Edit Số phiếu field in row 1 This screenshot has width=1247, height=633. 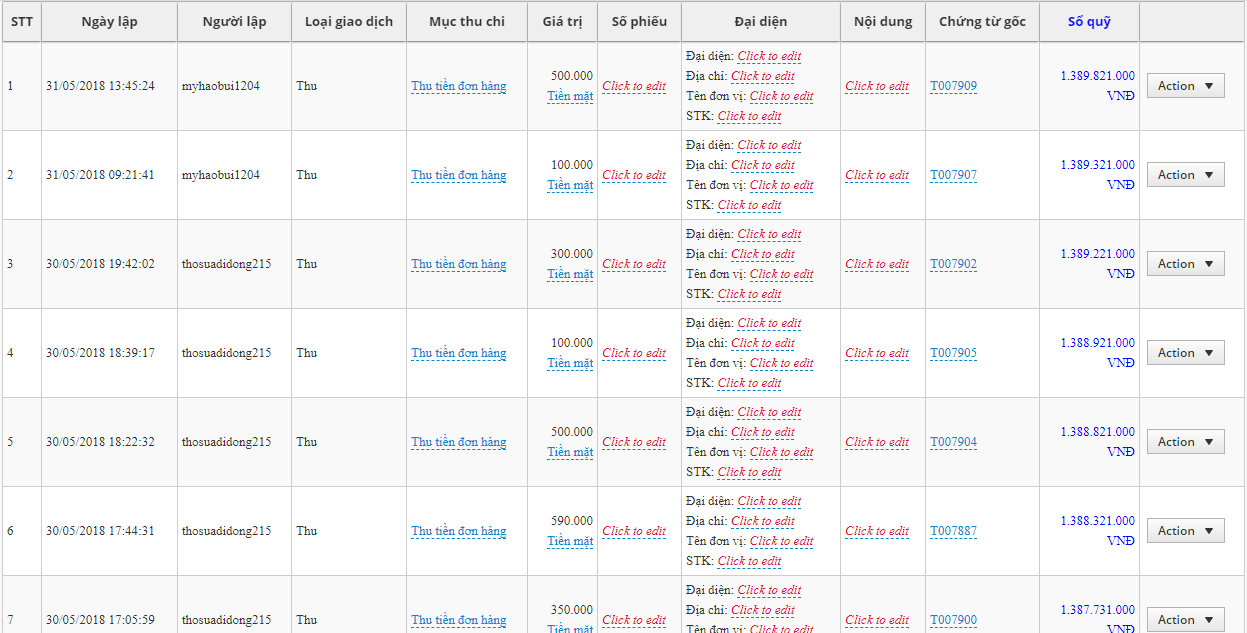(634, 86)
